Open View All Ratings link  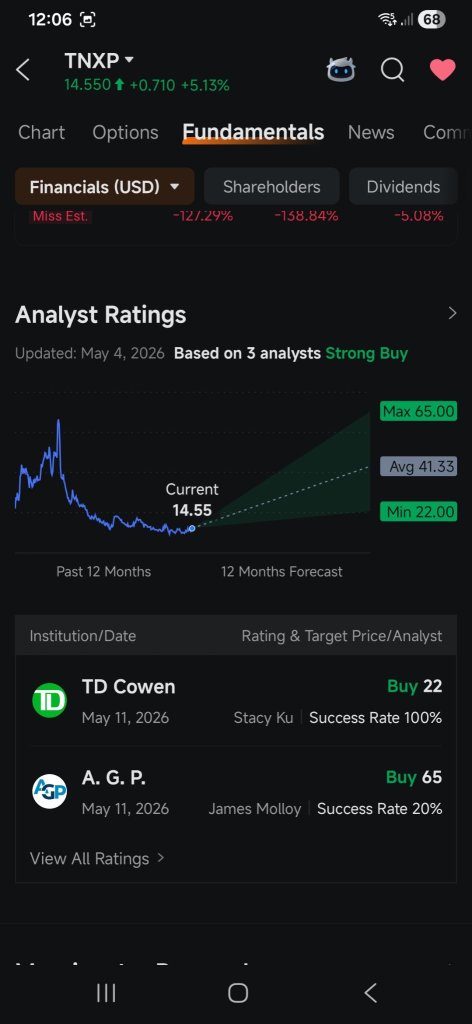(97, 859)
